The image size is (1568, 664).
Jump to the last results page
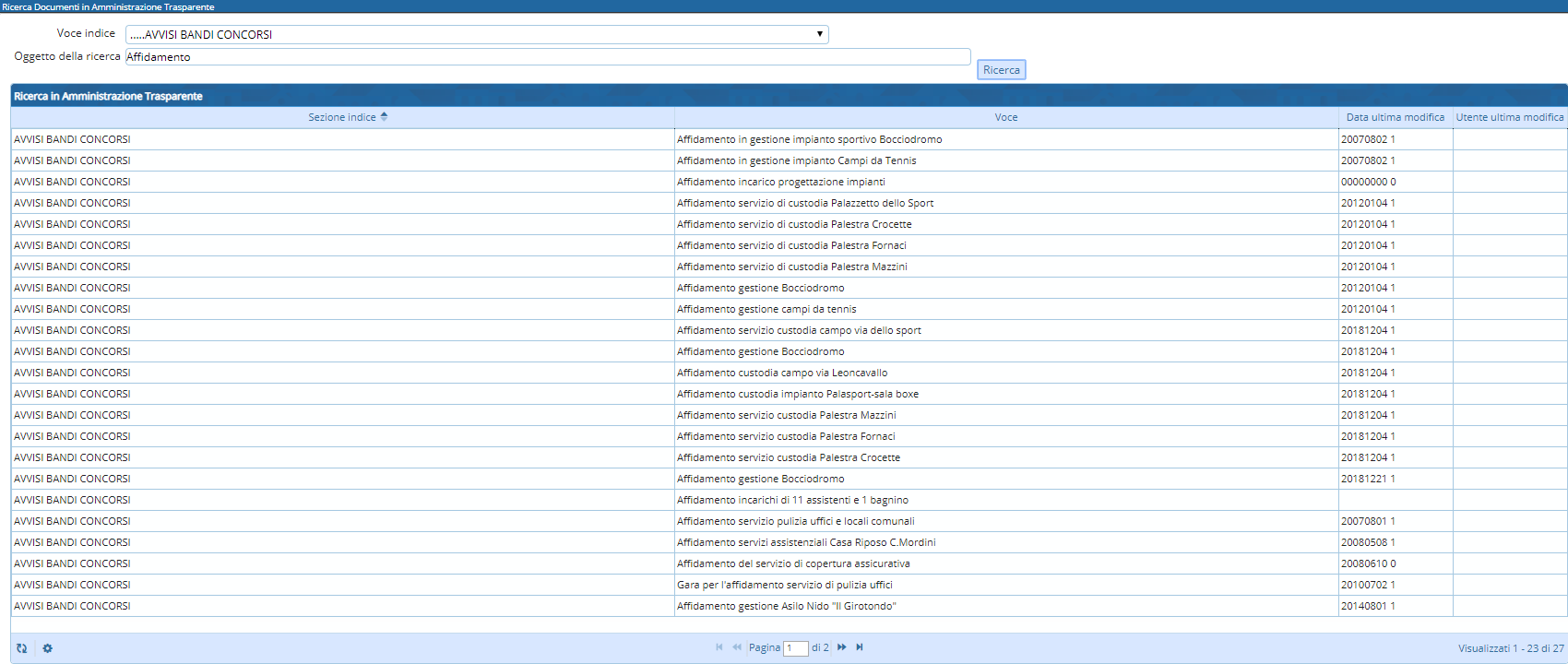860,647
